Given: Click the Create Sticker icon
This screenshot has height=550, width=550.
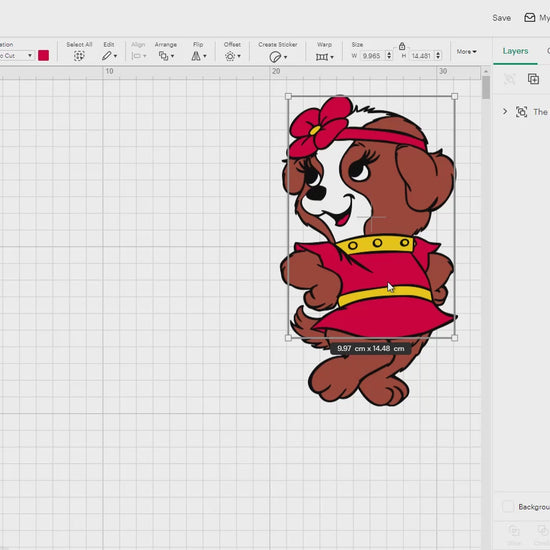Looking at the screenshot, I should pos(275,56).
